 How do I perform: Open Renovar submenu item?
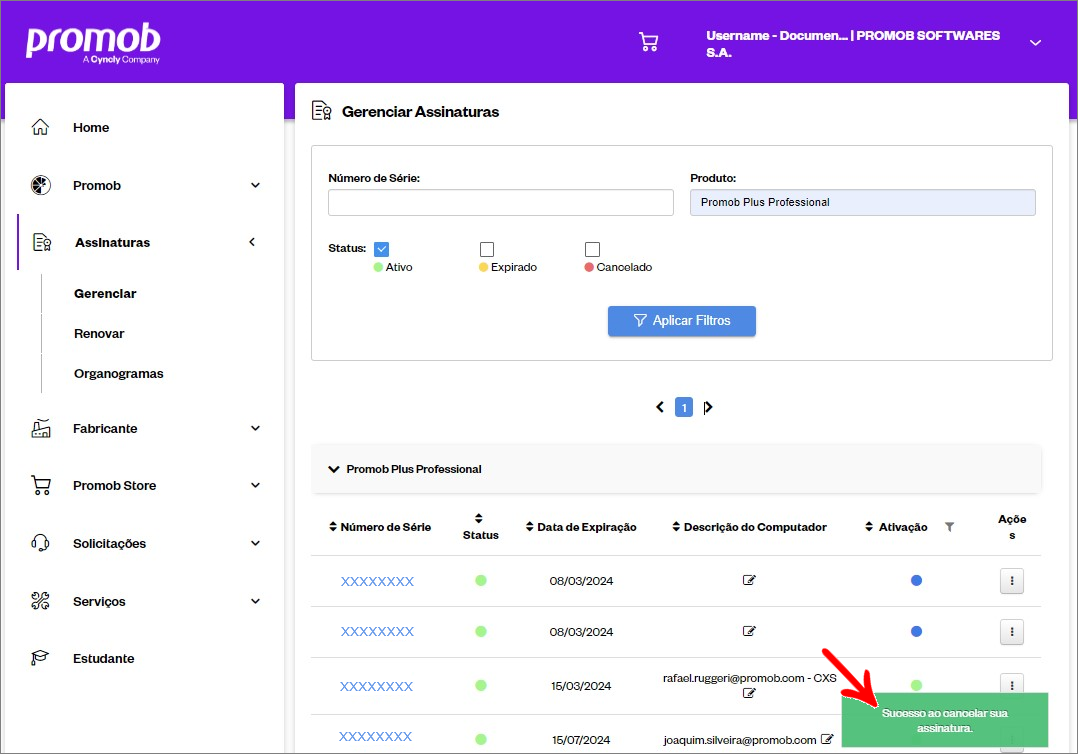tap(99, 333)
